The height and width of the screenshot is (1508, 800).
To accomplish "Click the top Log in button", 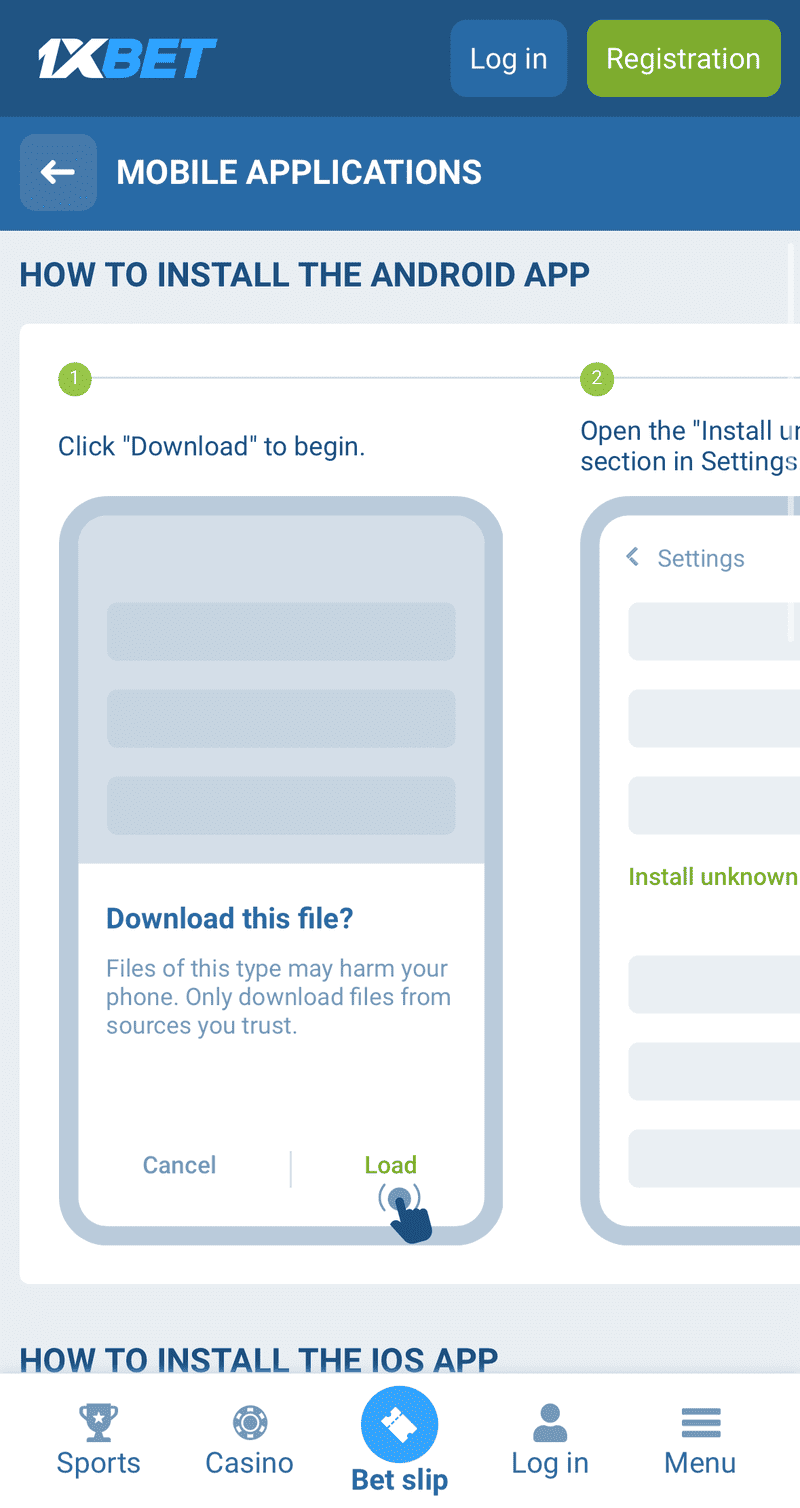I will coord(508,59).
